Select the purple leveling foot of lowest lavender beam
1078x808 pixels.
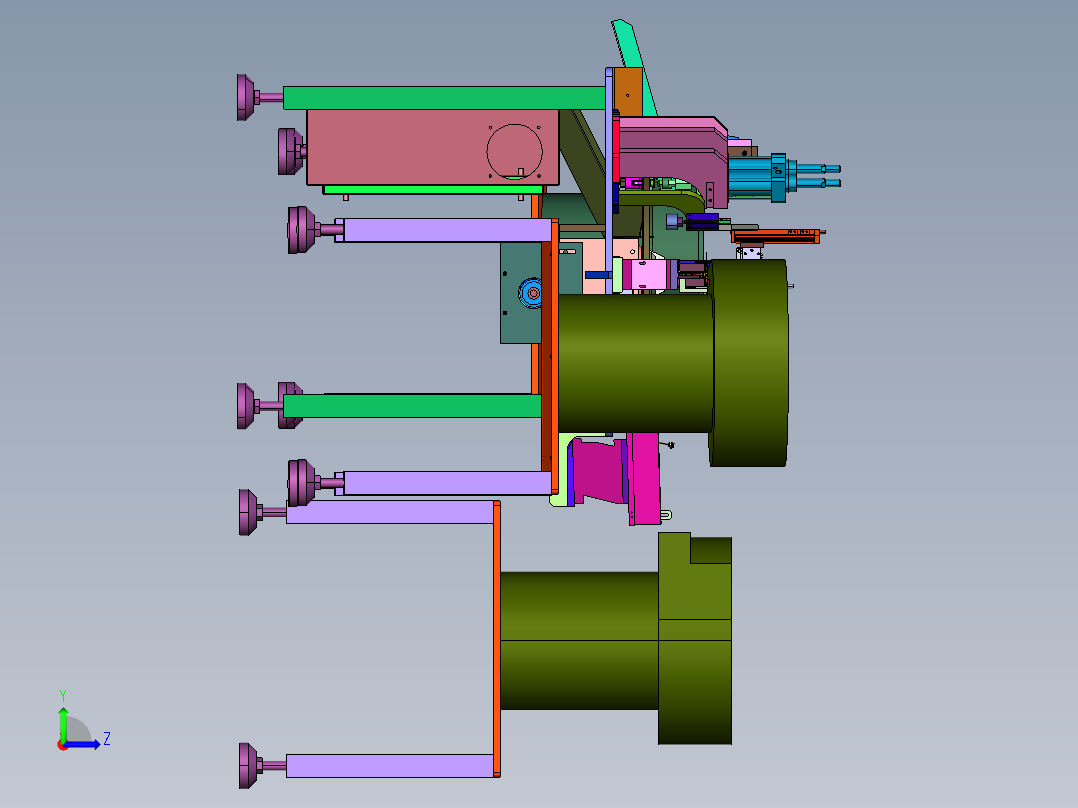pyautogui.click(x=250, y=765)
